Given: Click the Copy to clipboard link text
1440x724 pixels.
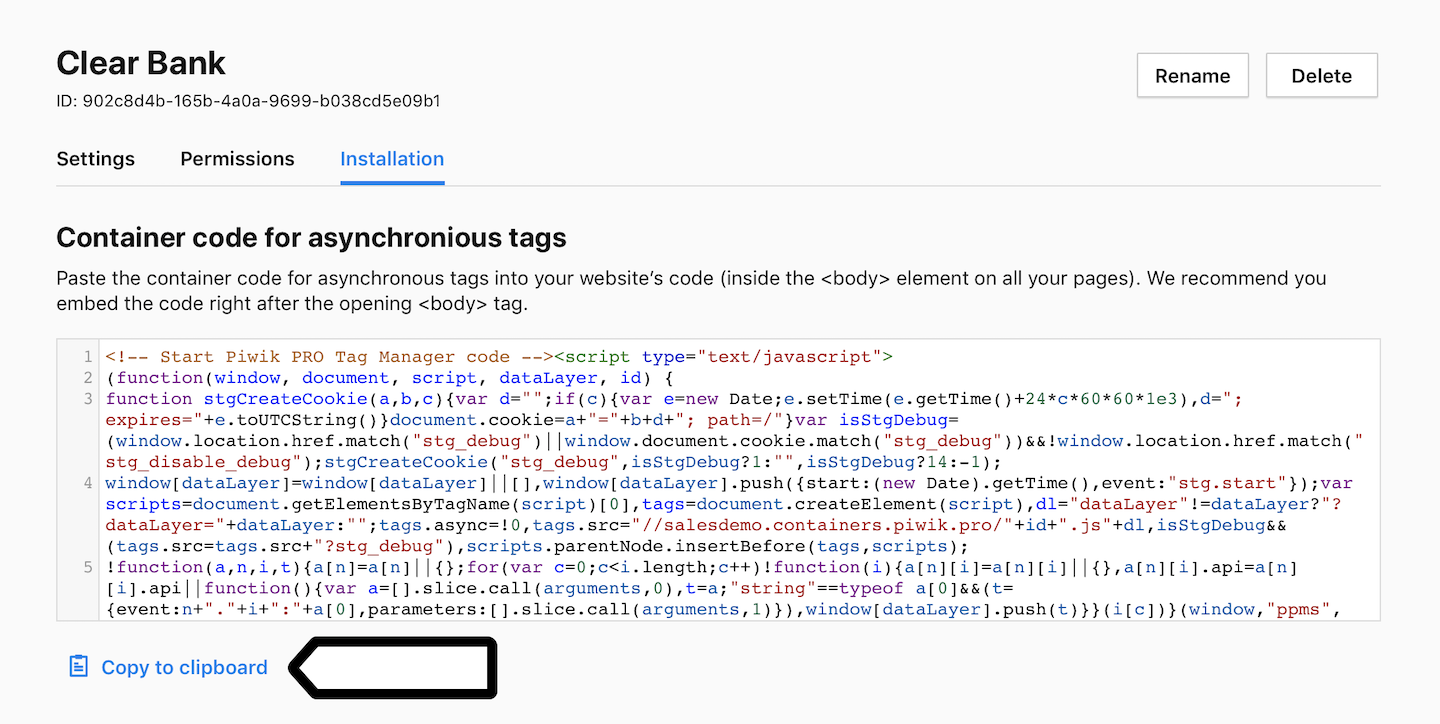Looking at the screenshot, I should coord(184,668).
